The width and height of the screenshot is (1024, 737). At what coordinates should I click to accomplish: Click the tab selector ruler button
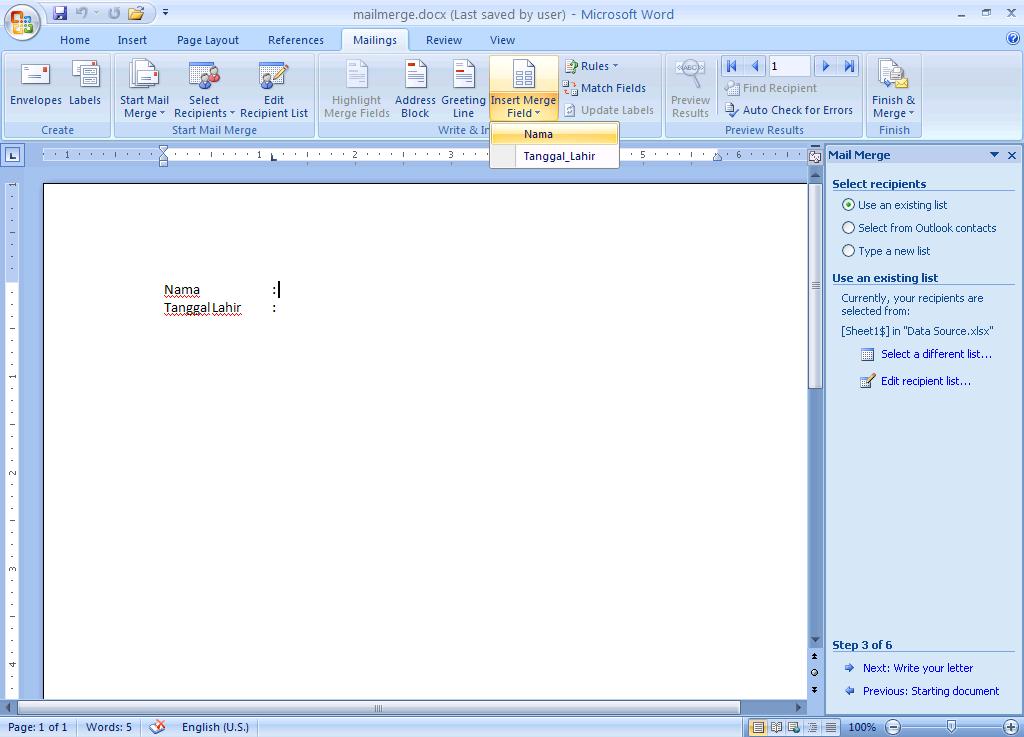[x=12, y=155]
